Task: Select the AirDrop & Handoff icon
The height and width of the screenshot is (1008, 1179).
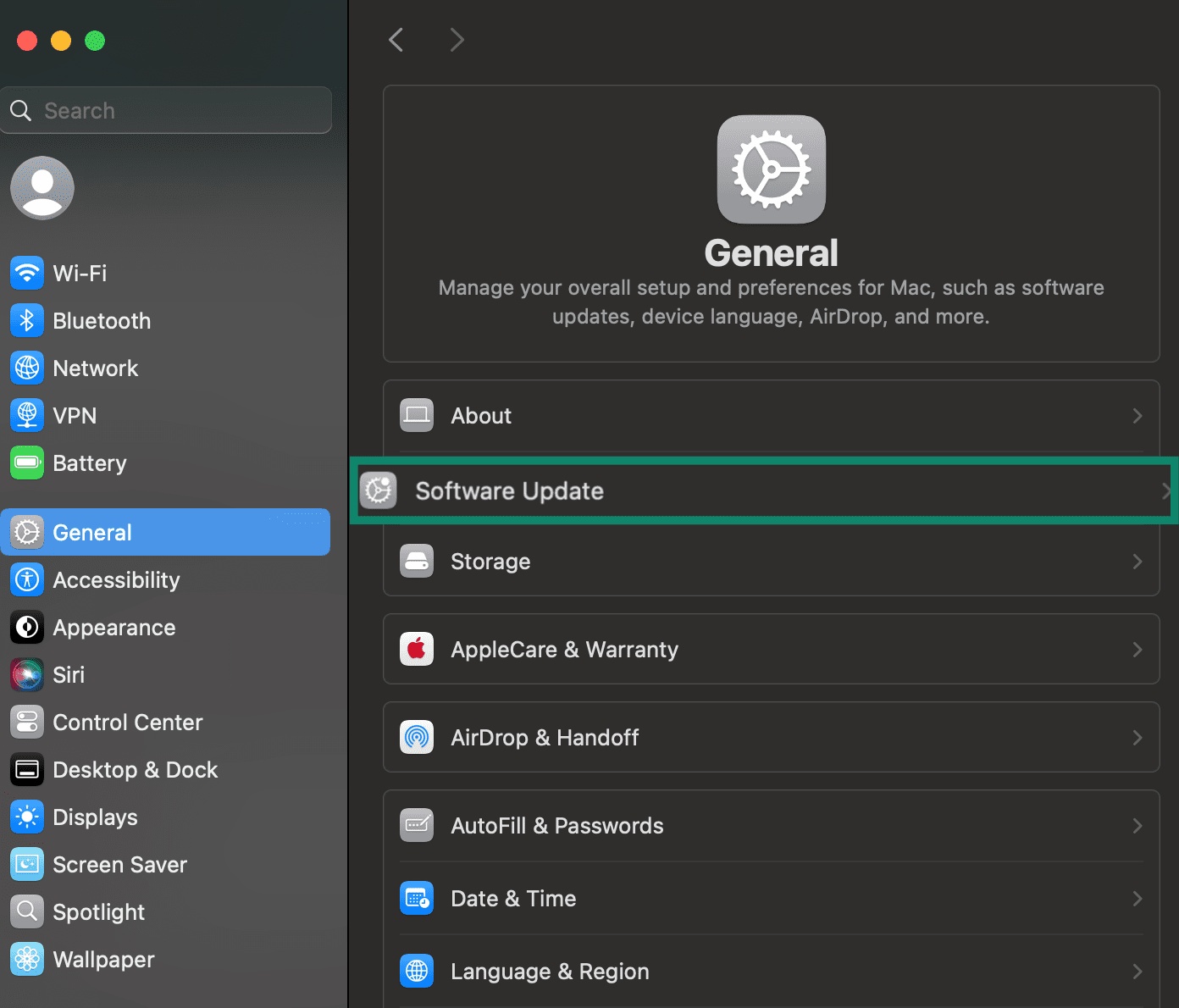Action: pos(416,737)
